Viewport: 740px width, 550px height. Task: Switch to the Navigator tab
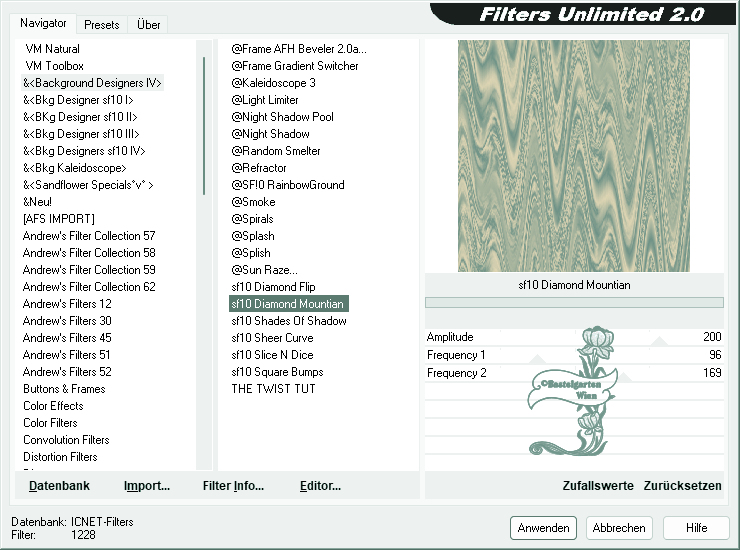click(x=43, y=23)
